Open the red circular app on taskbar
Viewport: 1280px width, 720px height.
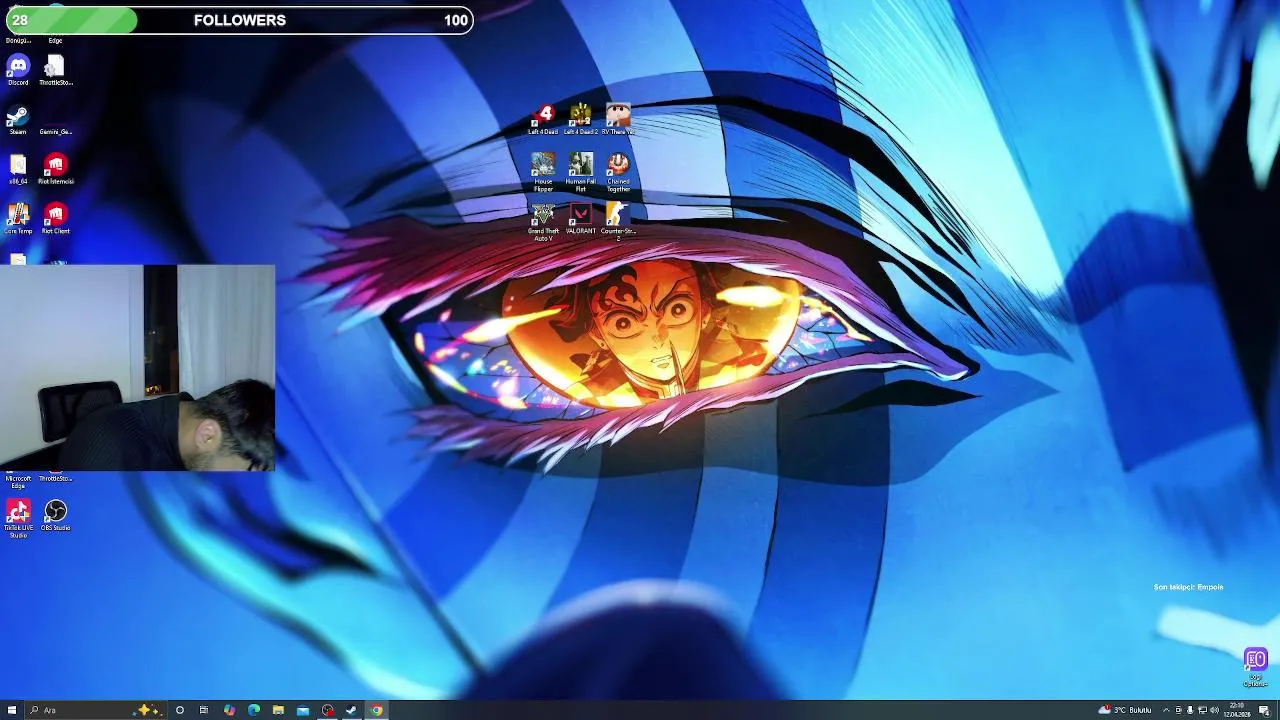(327, 710)
